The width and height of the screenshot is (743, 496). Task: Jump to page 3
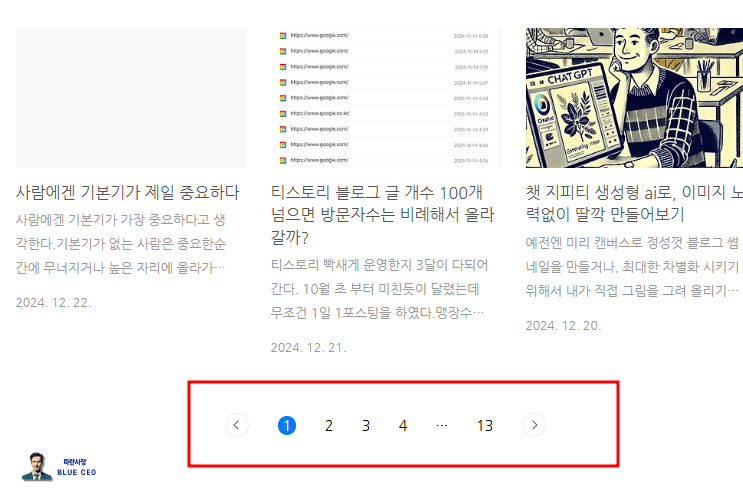click(365, 425)
